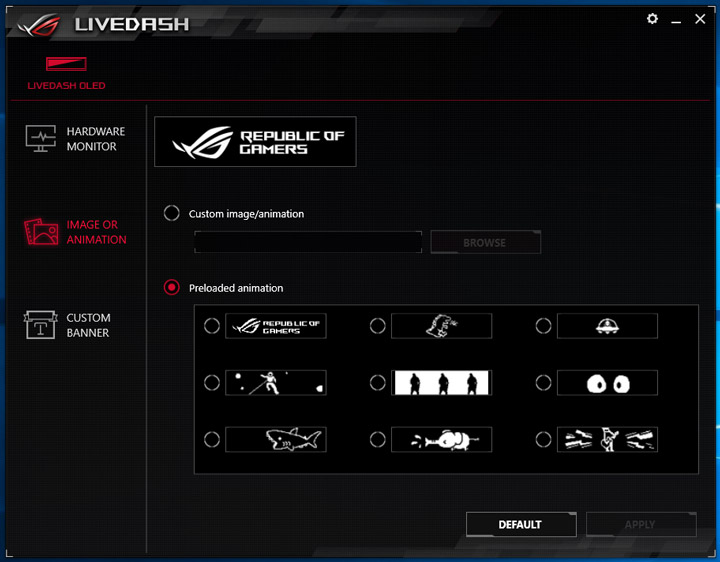
Task: Click the "Custom image/animation" label text
Action: click(x=246, y=214)
